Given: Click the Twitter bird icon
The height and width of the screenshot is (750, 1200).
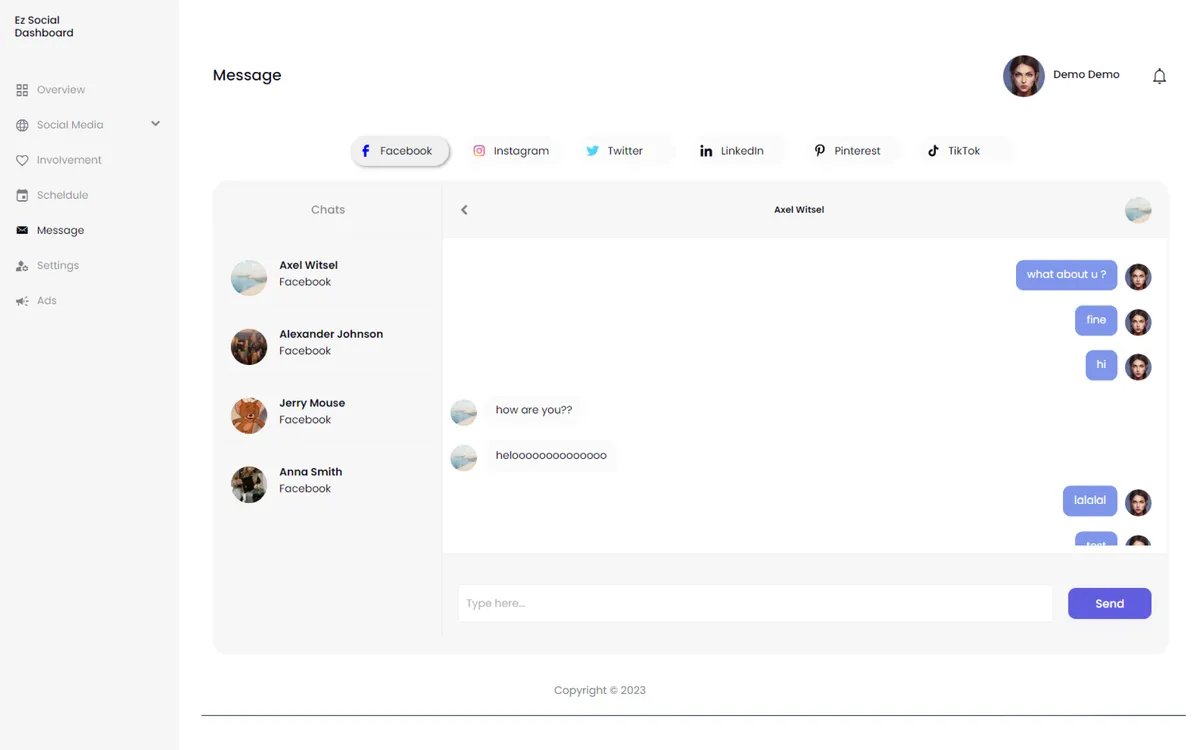Looking at the screenshot, I should point(592,151).
